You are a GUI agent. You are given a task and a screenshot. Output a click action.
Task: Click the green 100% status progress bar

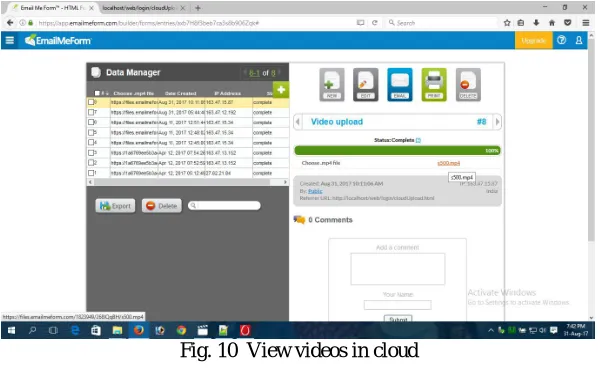[397, 150]
